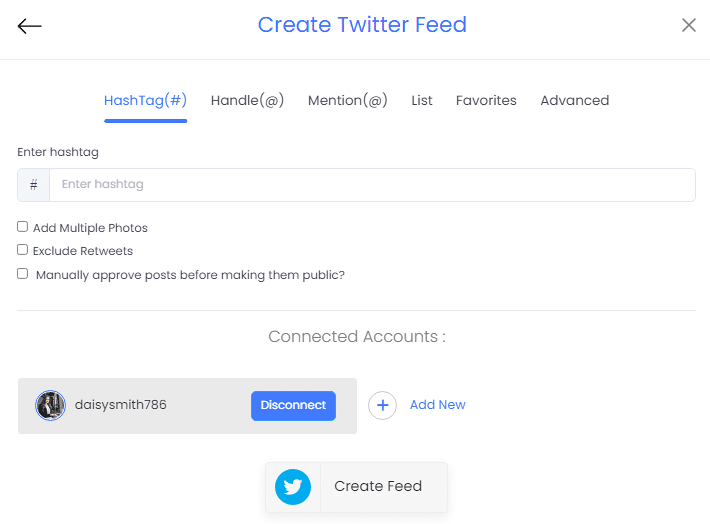710x524 pixels.
Task: Open the Favorites tab
Action: [x=486, y=100]
